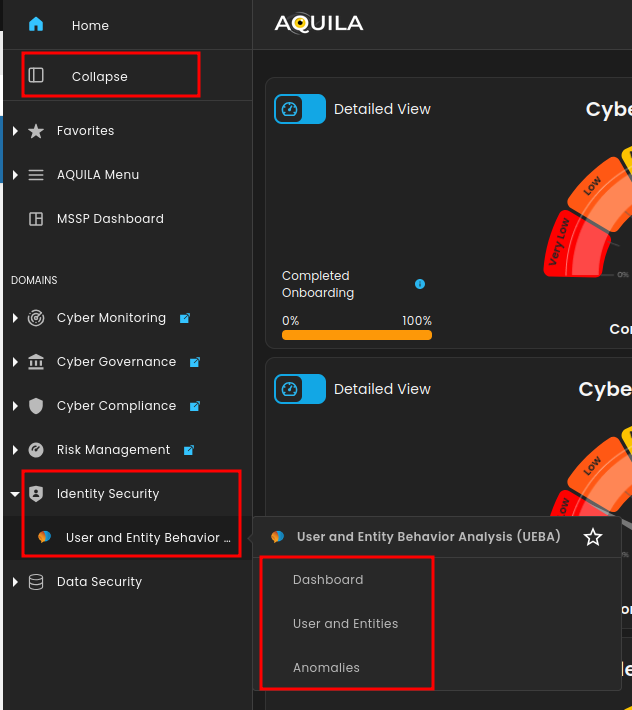
Task: Click the onboarding progress bar
Action: (x=357, y=335)
